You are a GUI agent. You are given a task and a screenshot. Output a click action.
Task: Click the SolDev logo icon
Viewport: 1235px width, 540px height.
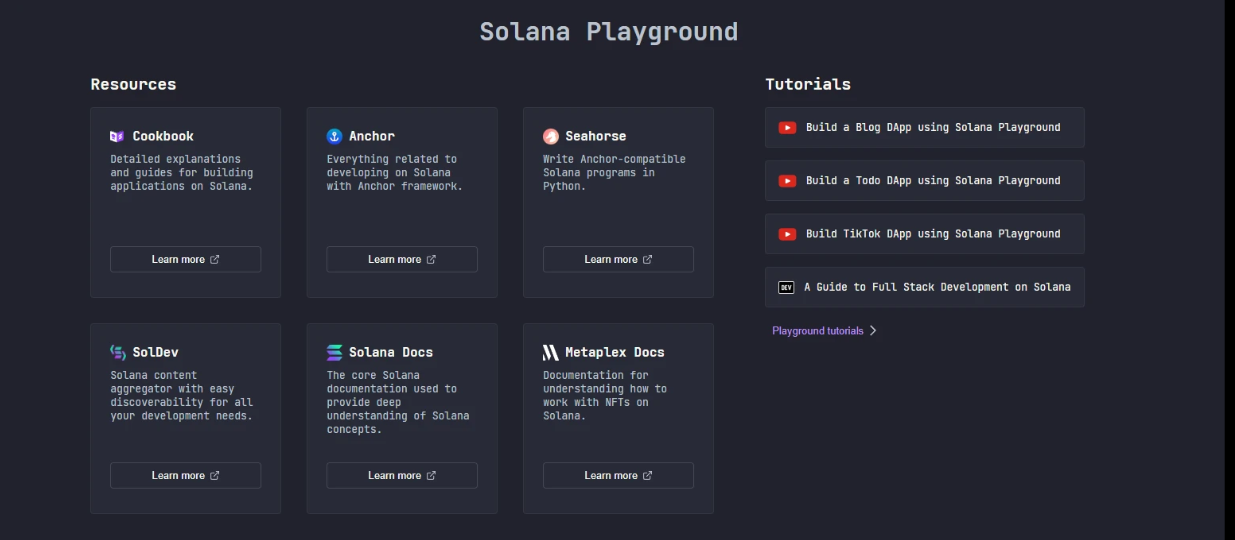[117, 352]
